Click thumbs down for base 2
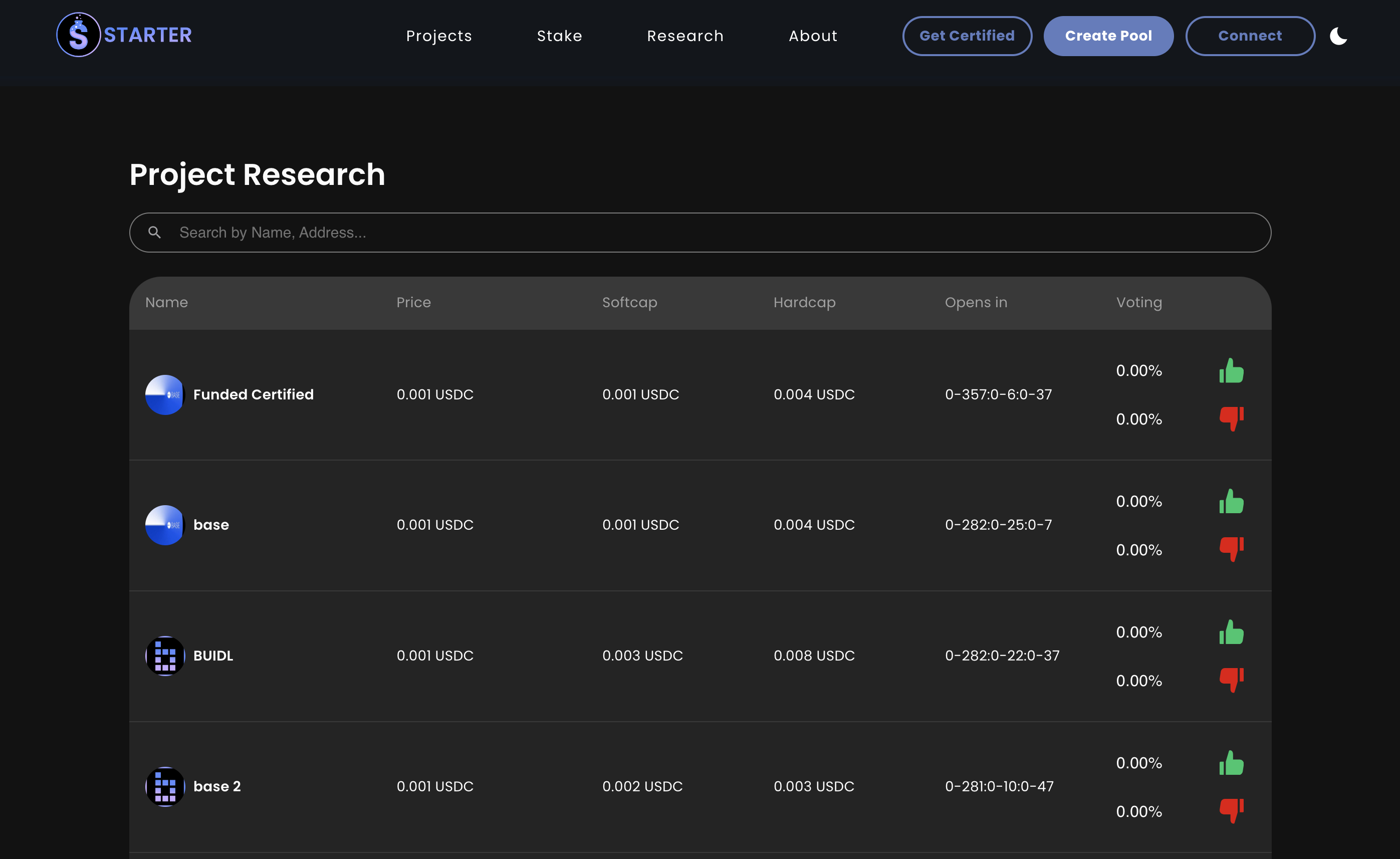1400x859 pixels. (1231, 811)
